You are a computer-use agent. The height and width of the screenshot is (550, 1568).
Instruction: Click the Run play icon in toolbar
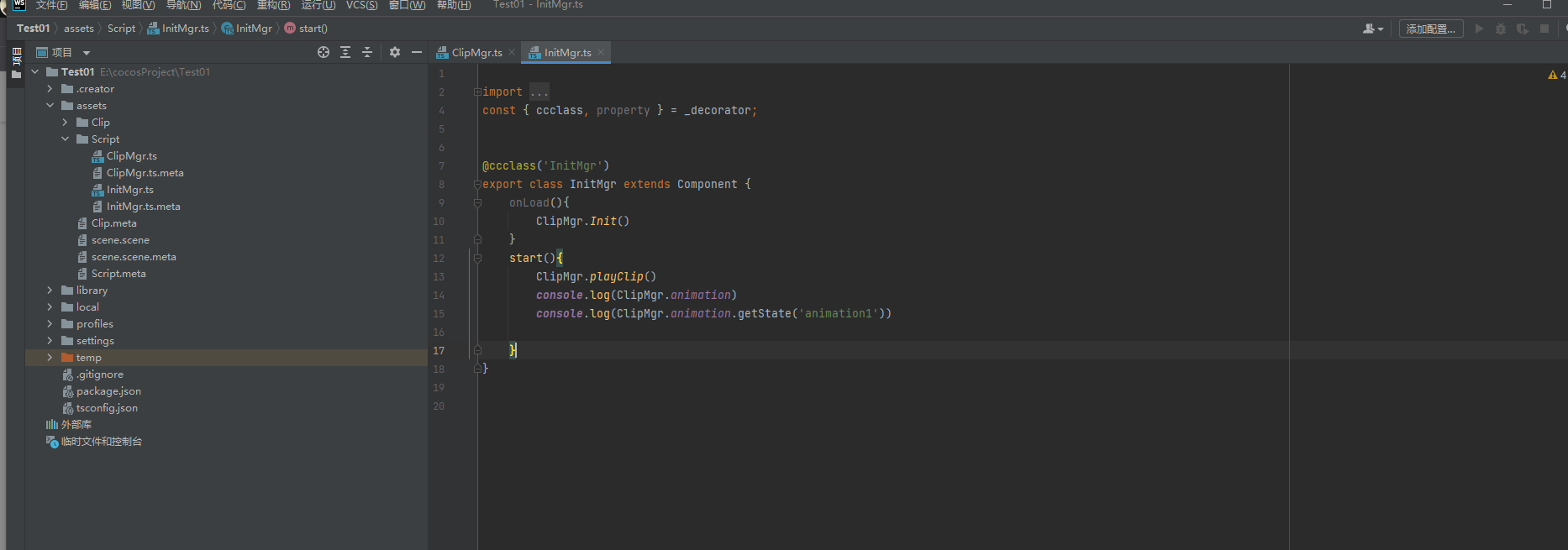(x=1479, y=29)
